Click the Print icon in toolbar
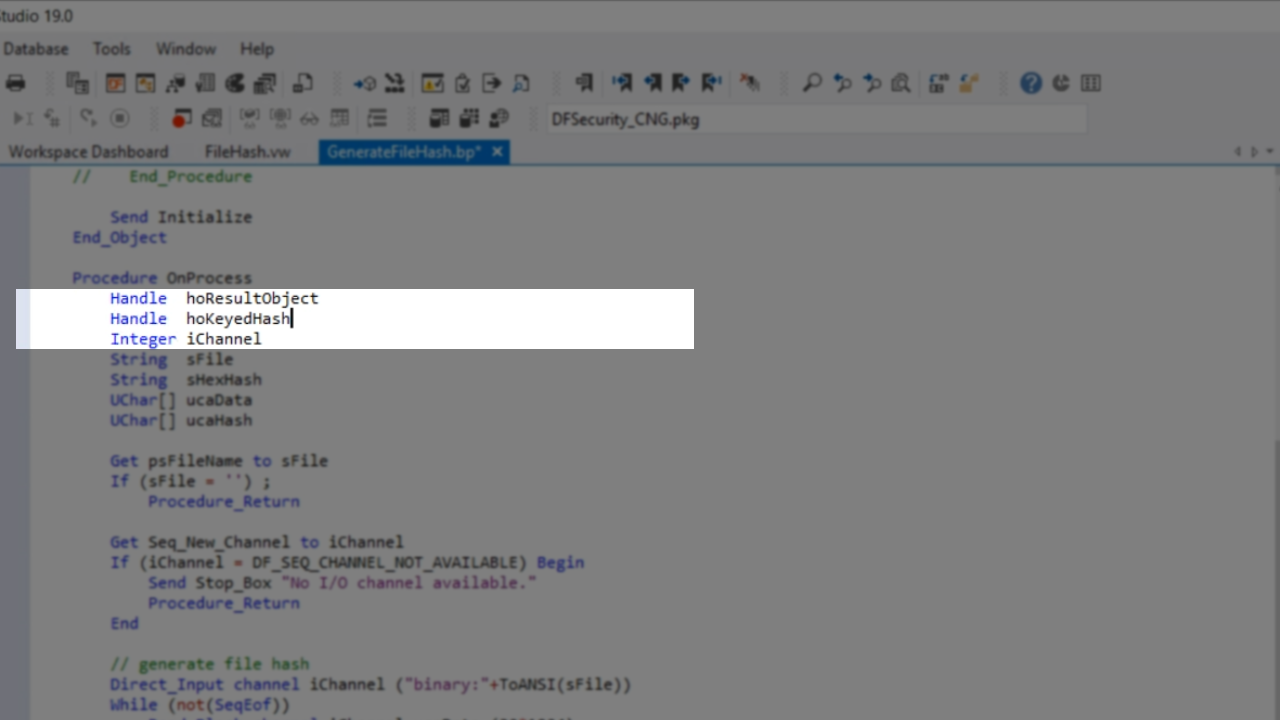 (15, 83)
